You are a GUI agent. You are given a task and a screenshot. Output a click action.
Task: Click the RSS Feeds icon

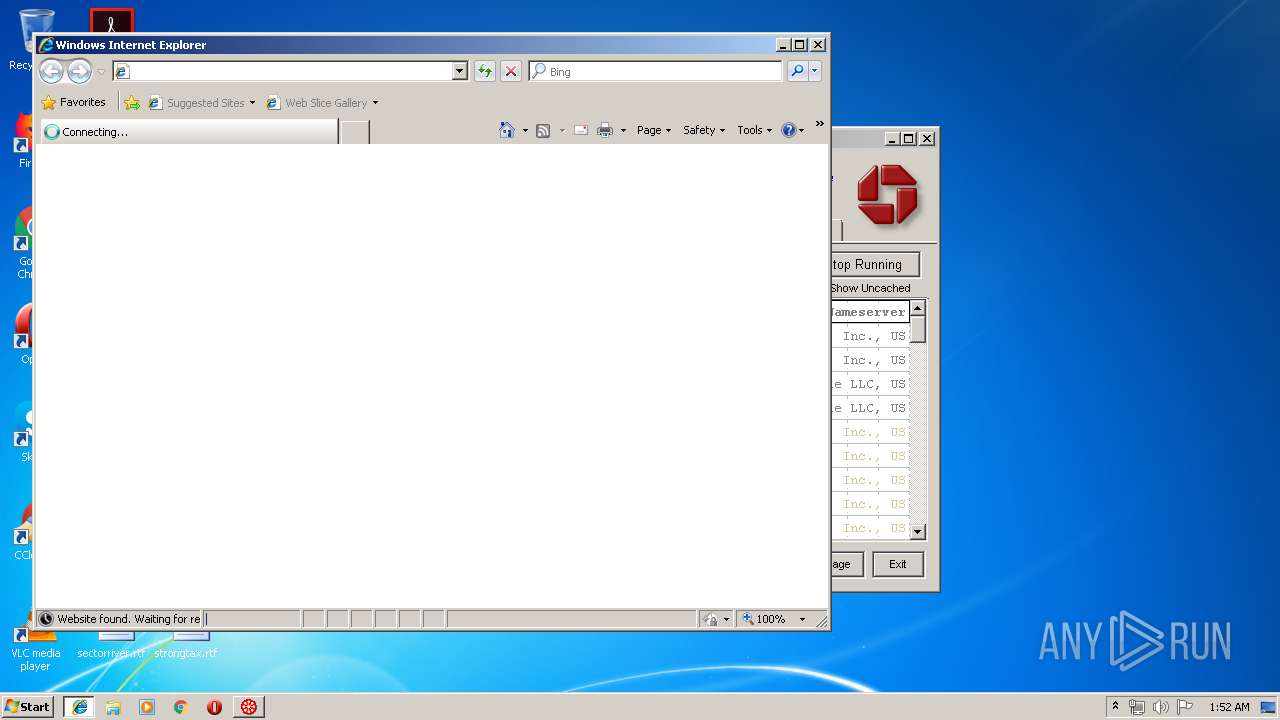543,130
